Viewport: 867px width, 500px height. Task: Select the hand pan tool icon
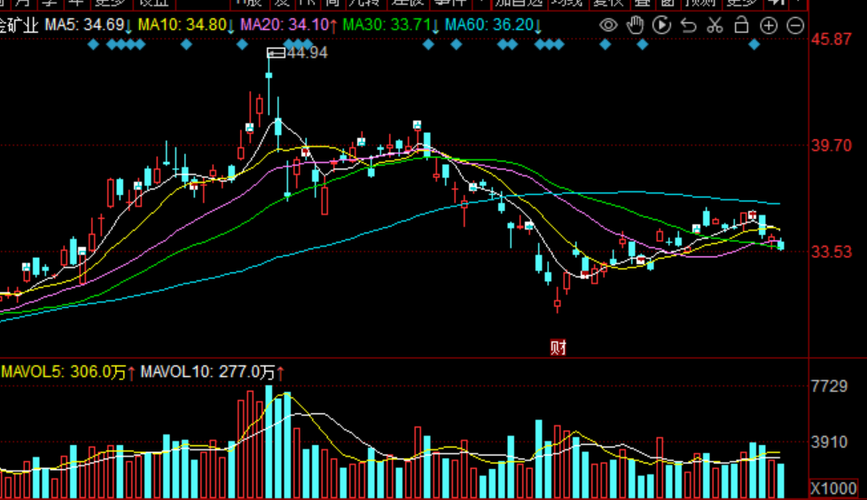pos(635,25)
